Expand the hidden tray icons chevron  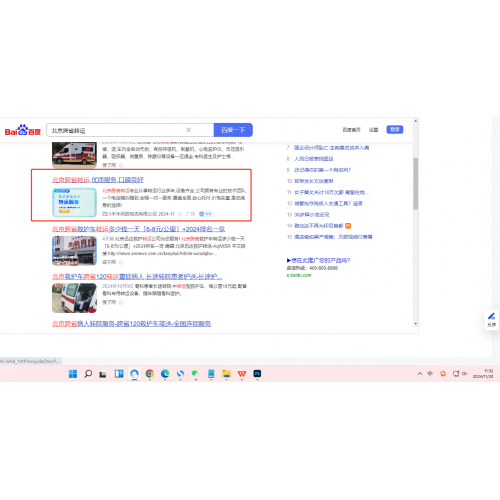(420, 374)
